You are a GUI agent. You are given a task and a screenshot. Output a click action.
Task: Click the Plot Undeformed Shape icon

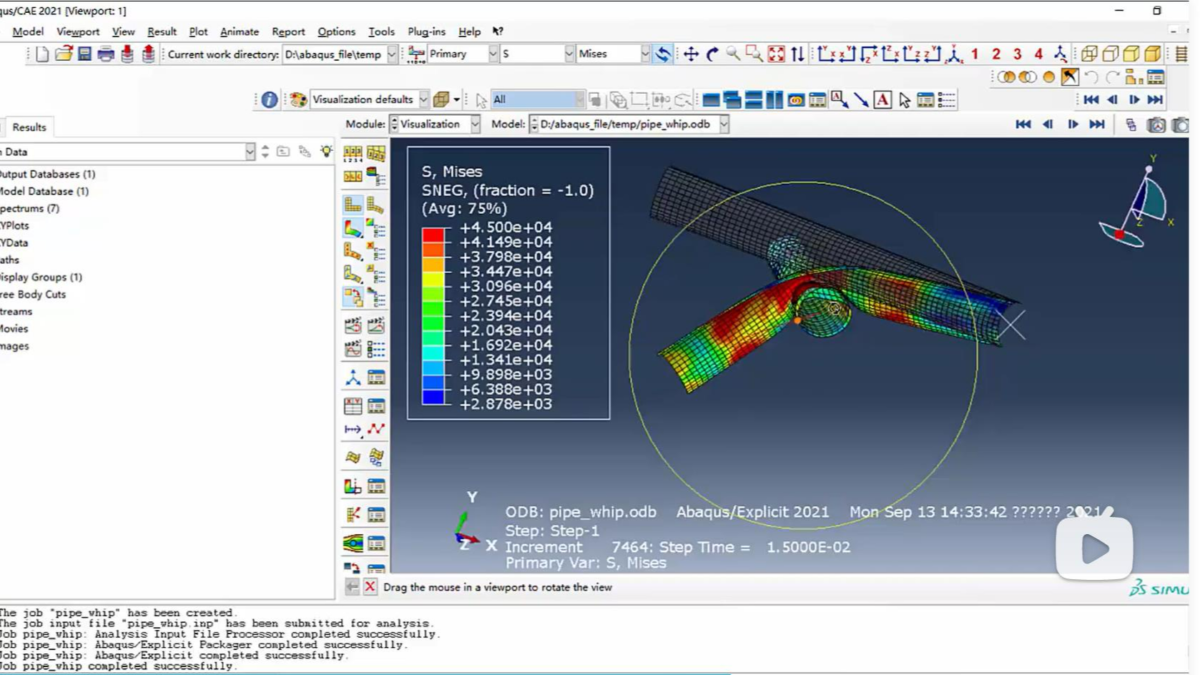(353, 204)
